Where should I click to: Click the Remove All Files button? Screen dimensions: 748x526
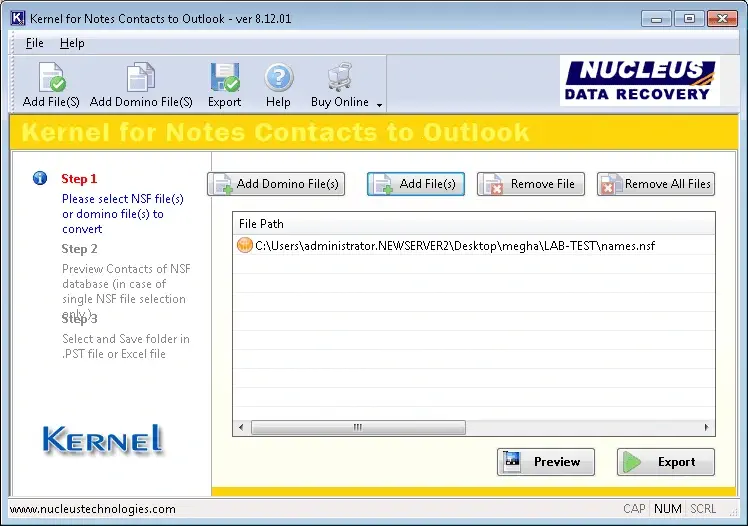(x=655, y=184)
